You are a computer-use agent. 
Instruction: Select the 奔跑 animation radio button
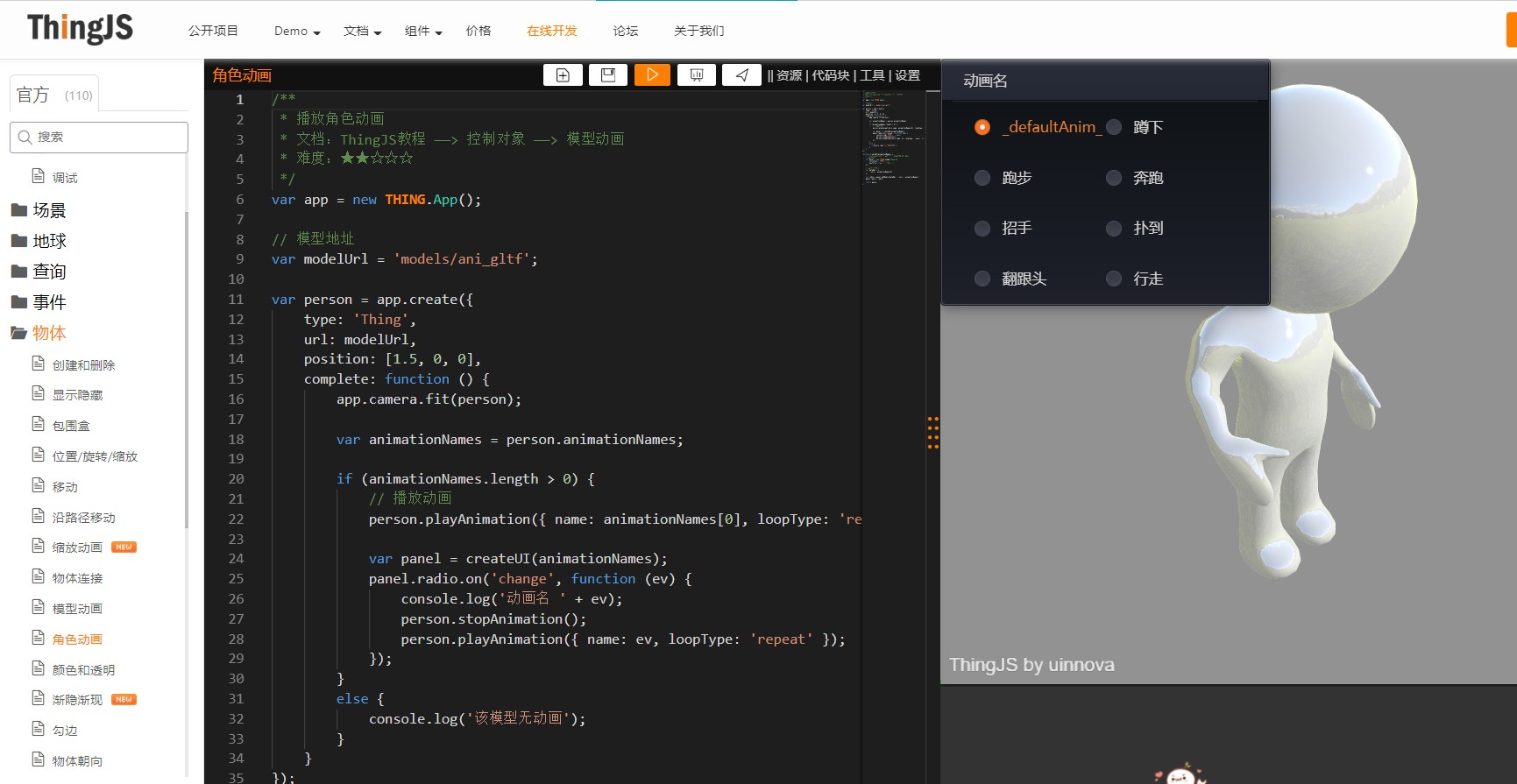coord(1114,178)
